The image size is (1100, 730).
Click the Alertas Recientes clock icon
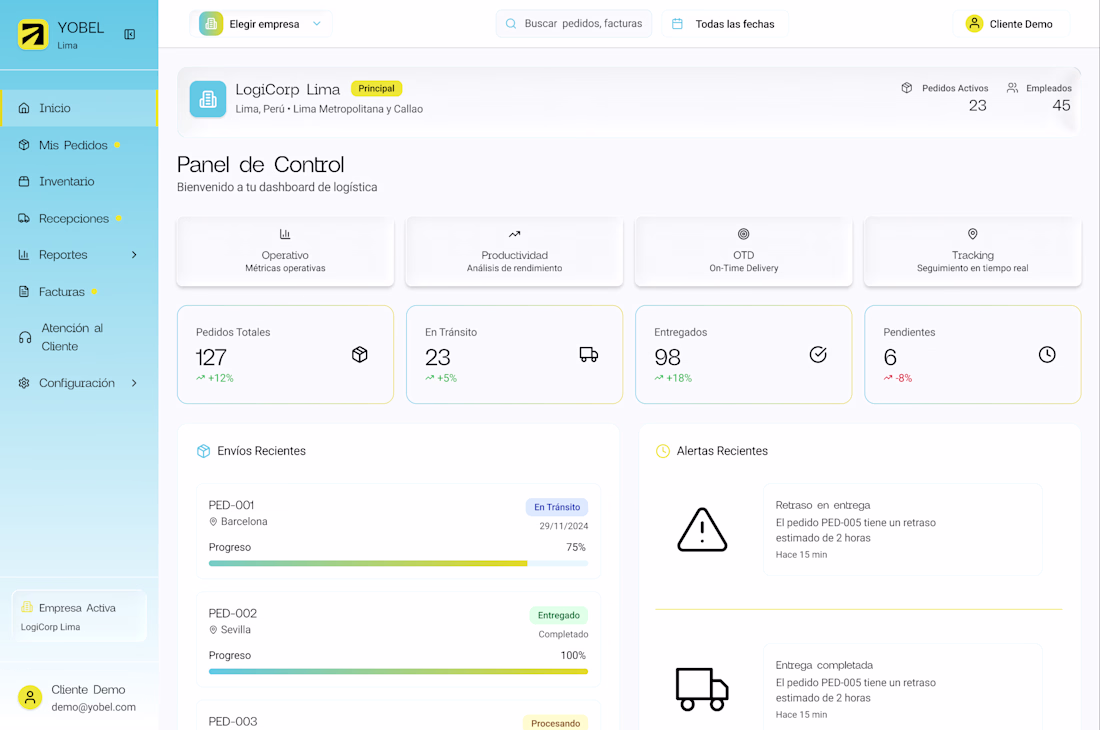662,451
